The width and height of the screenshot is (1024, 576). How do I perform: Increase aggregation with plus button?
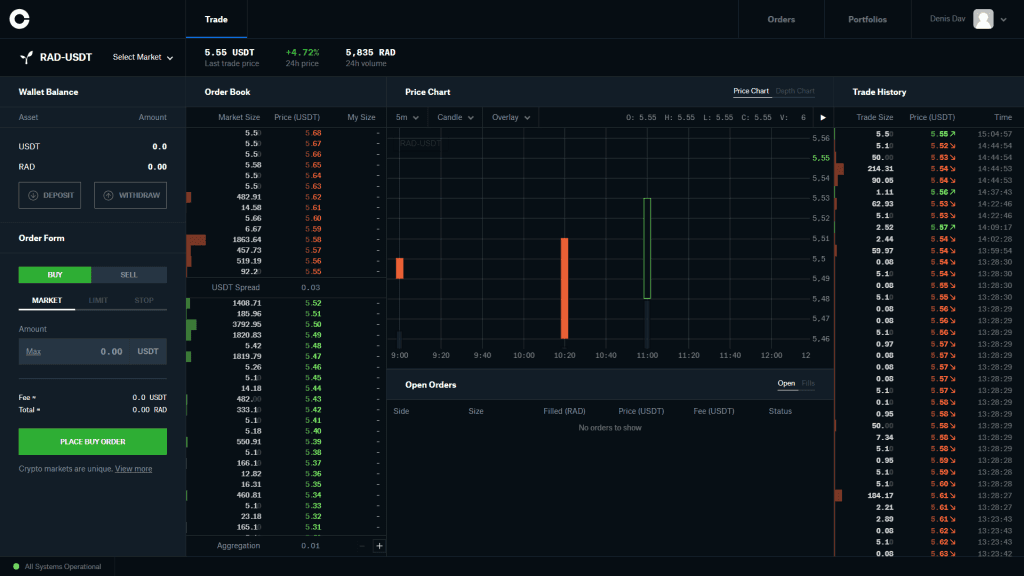pyautogui.click(x=379, y=546)
